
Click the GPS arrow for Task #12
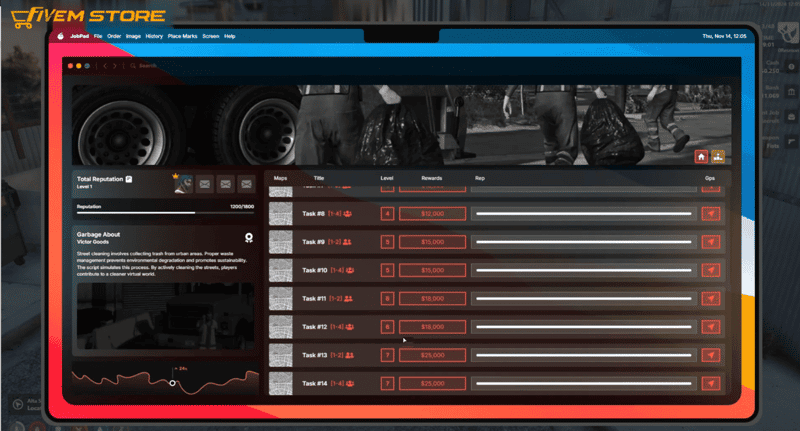711,327
